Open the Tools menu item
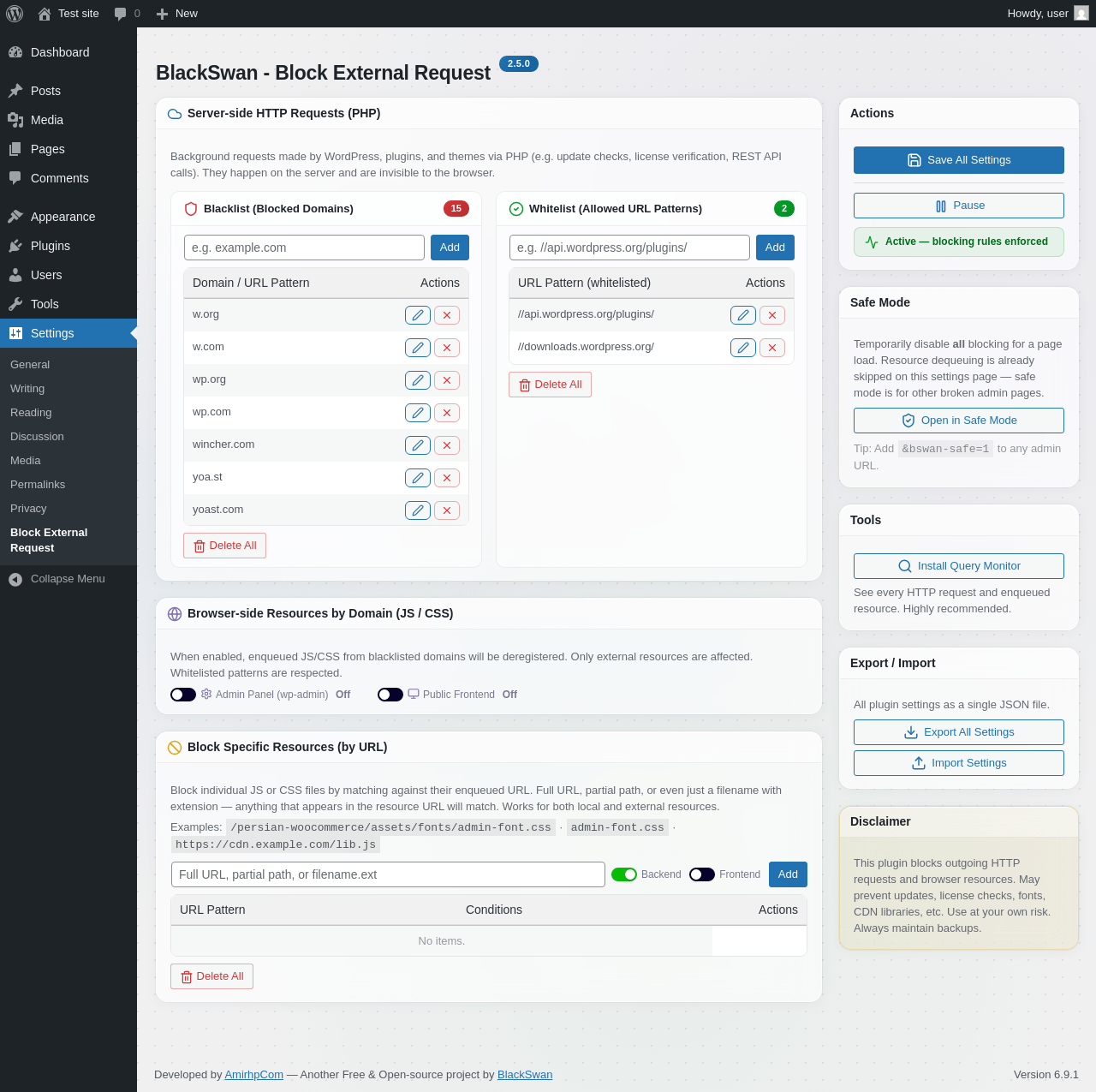The width and height of the screenshot is (1096, 1092). point(68,304)
